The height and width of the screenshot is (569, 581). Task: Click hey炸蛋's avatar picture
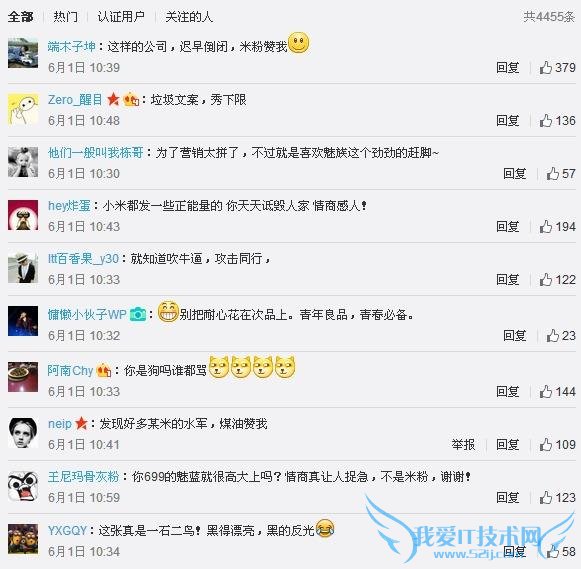pos(23,215)
